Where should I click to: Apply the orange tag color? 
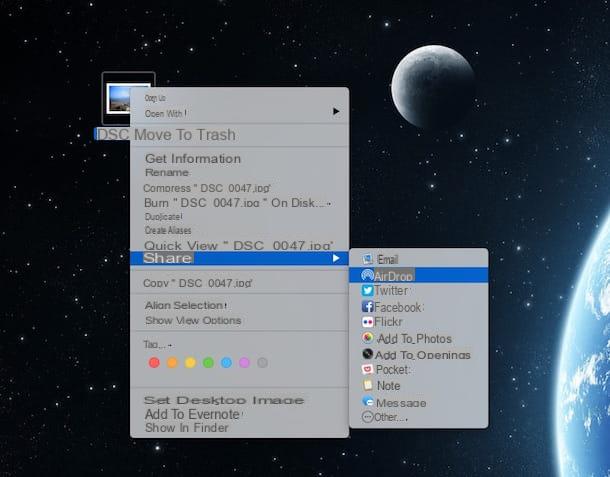172,363
